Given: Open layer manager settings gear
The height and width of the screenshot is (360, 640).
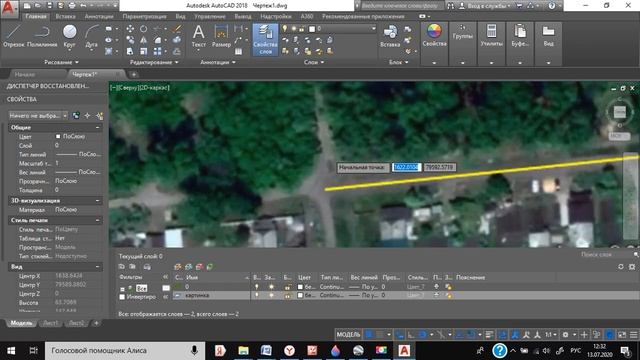Looking at the screenshot, I should click(x=632, y=267).
